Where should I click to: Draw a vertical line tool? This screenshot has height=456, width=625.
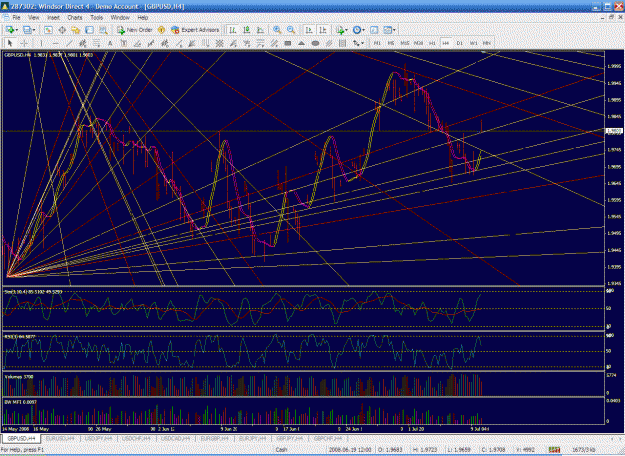[41, 43]
